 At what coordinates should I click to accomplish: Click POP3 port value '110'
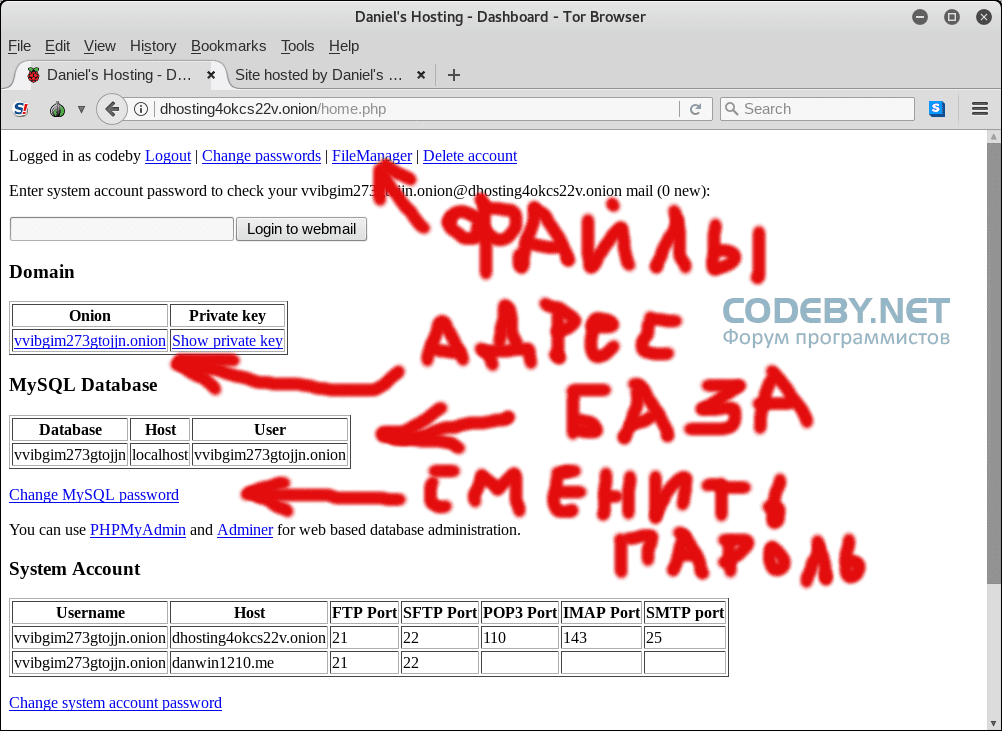520,638
